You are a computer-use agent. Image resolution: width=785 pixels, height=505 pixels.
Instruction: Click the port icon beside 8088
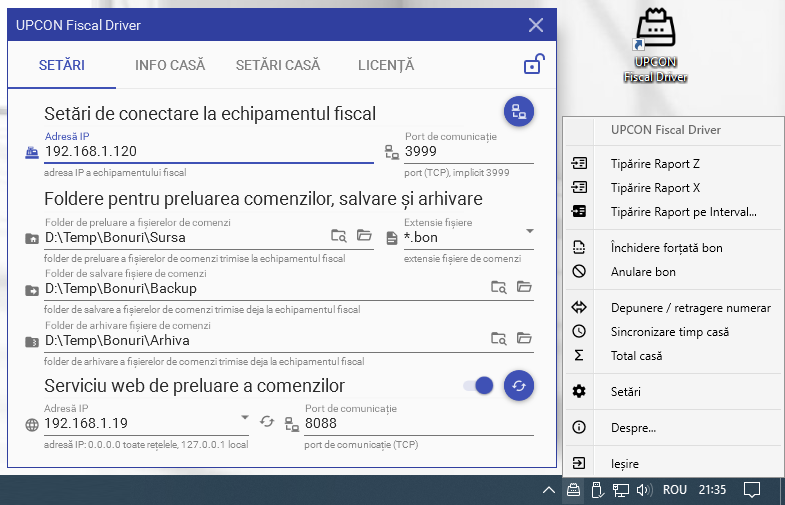[292, 424]
